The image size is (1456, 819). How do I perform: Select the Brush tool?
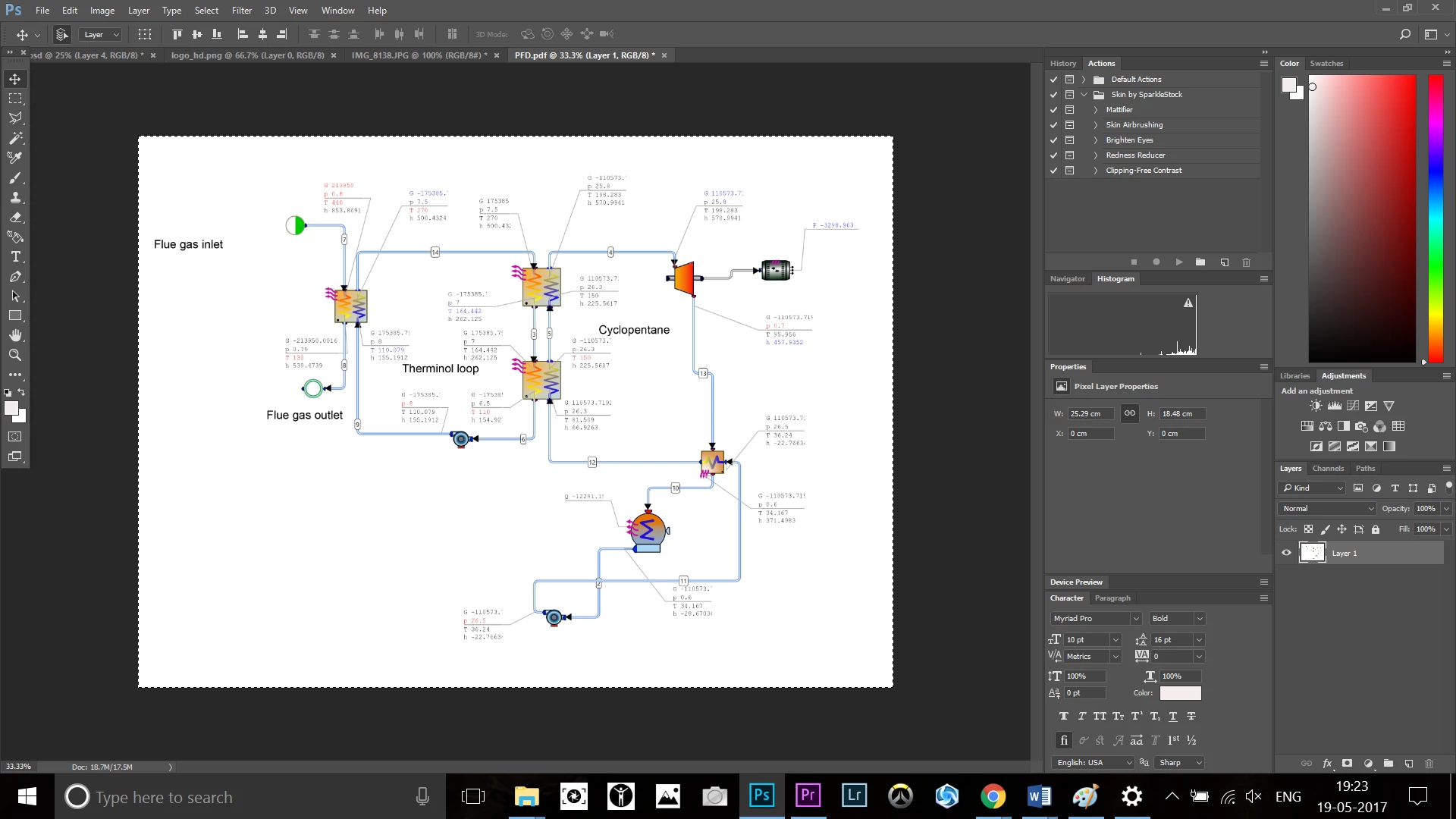tap(15, 177)
